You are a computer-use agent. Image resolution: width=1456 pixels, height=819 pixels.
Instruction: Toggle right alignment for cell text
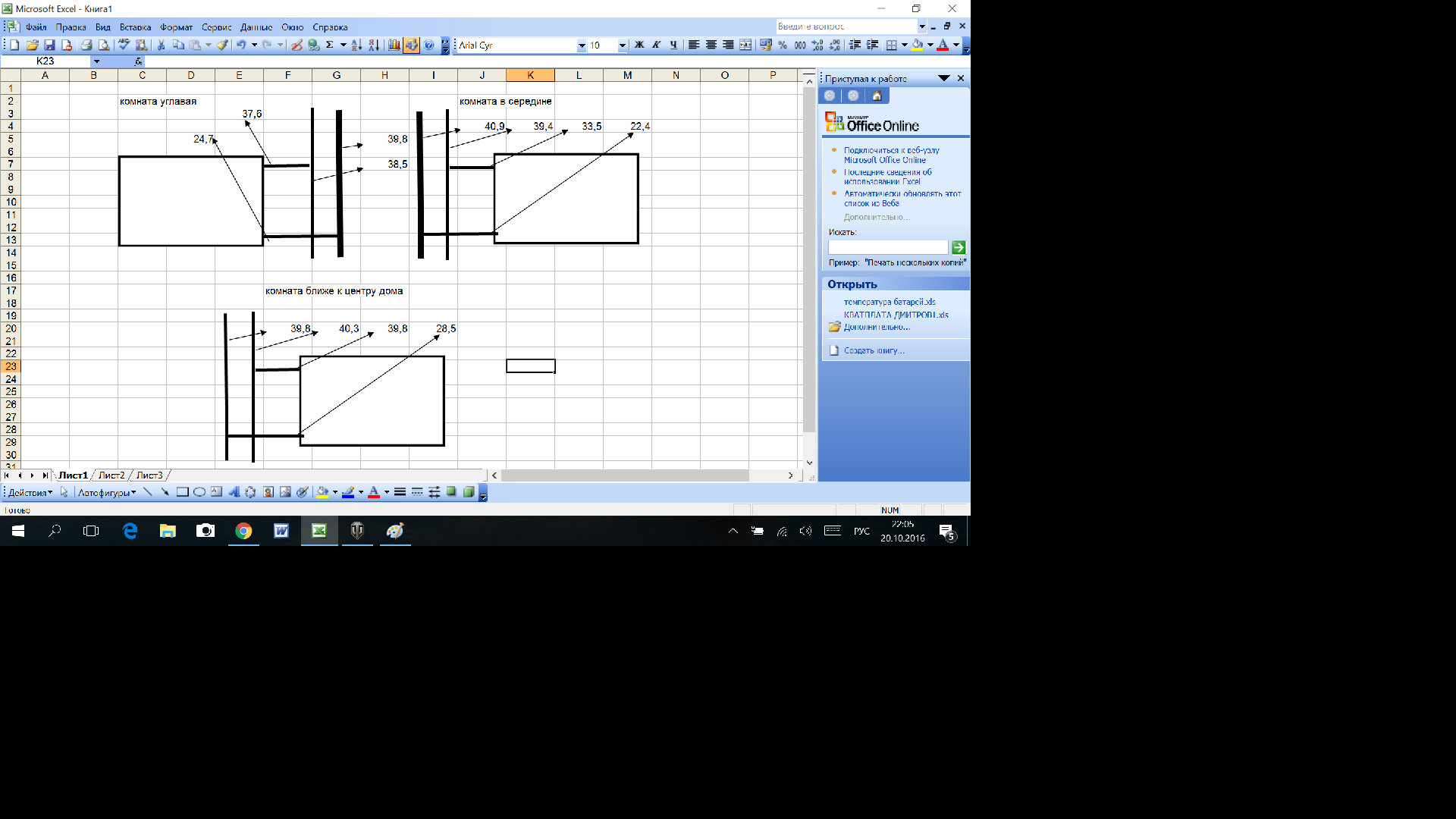(728, 45)
